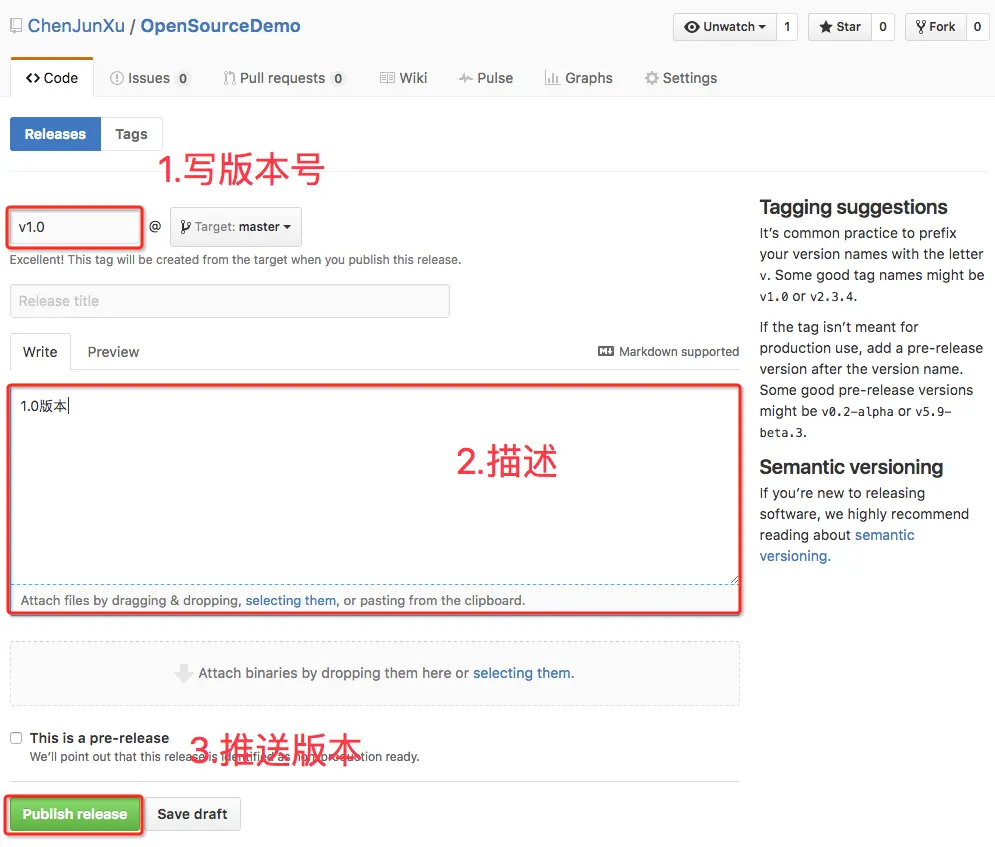
Task: Click the Settings gear icon
Action: (x=652, y=78)
